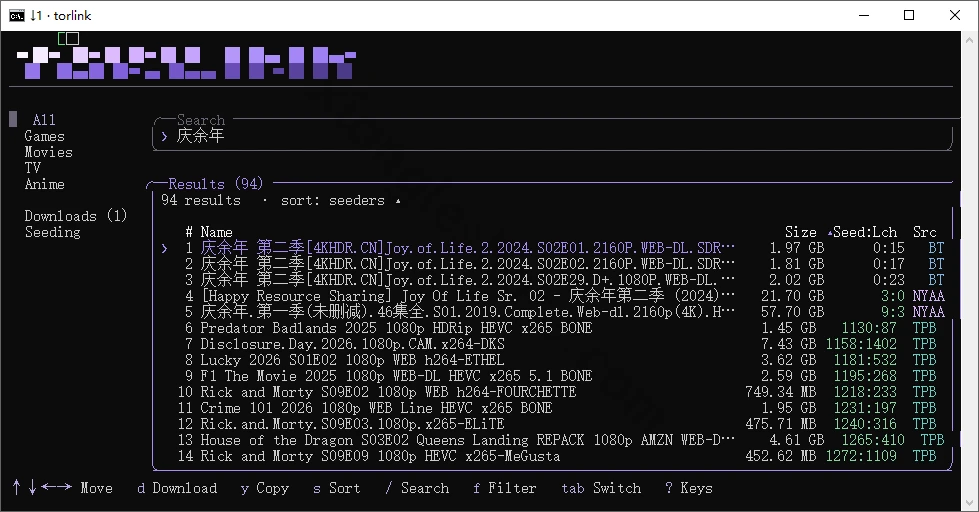This screenshot has width=979, height=512.
Task: Click the question mark Keys hint
Action: point(689,488)
